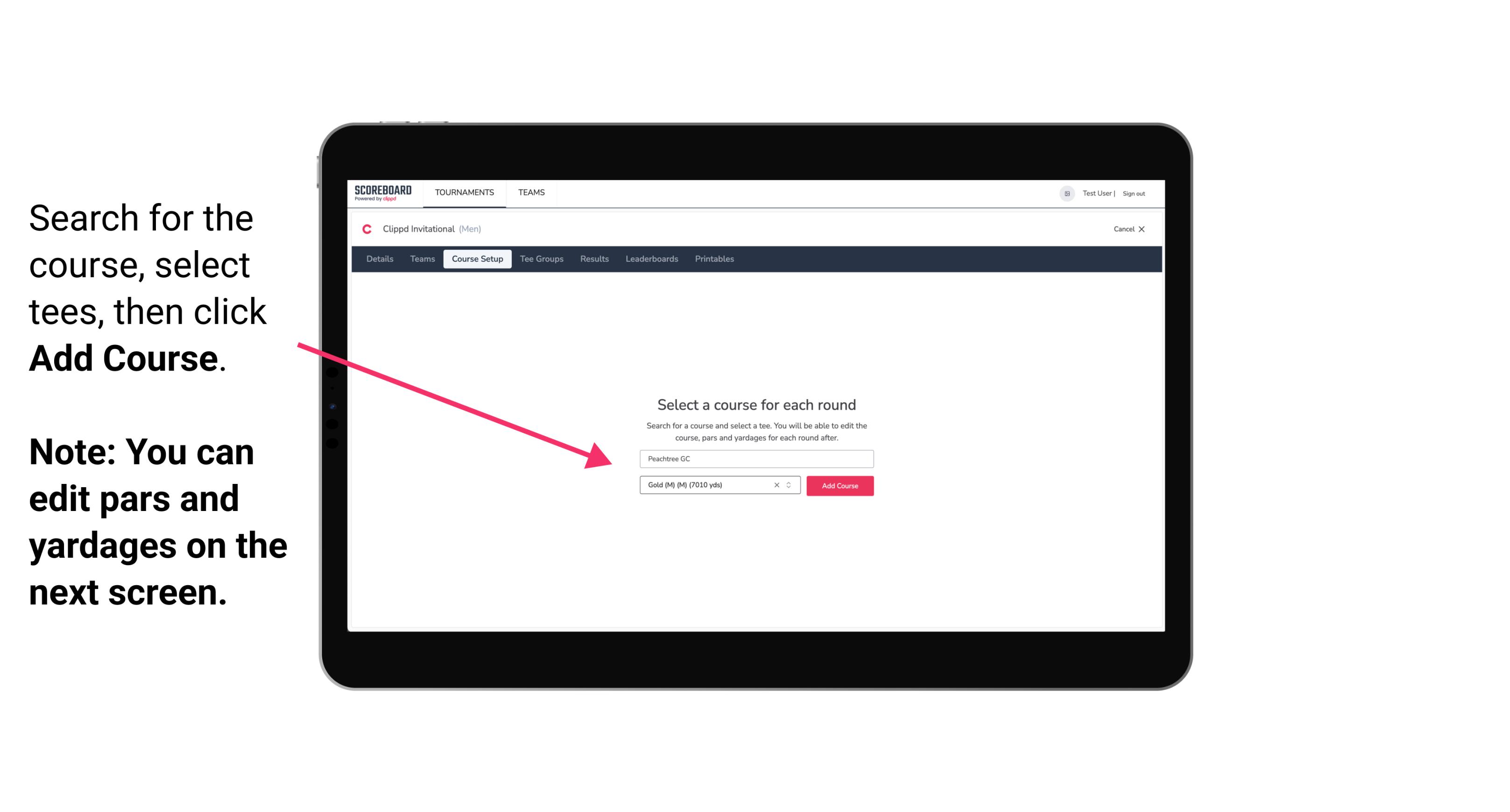Click the Peachtree GC search input
The width and height of the screenshot is (1510, 812).
pos(756,458)
